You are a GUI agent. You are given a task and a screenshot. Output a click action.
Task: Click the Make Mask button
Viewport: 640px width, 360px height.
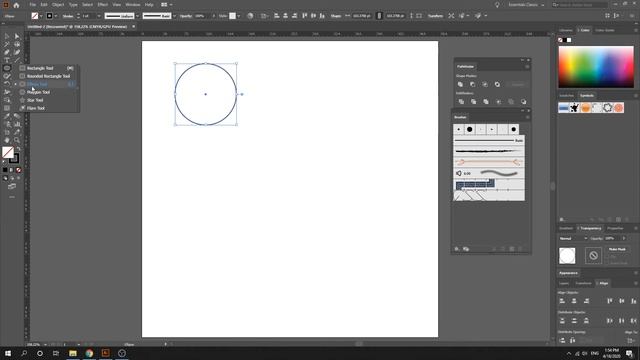point(617,249)
